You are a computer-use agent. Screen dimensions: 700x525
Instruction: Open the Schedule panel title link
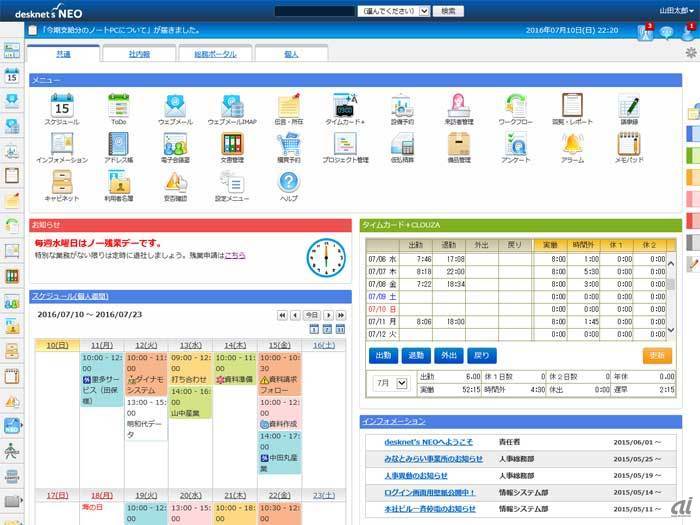point(70,296)
